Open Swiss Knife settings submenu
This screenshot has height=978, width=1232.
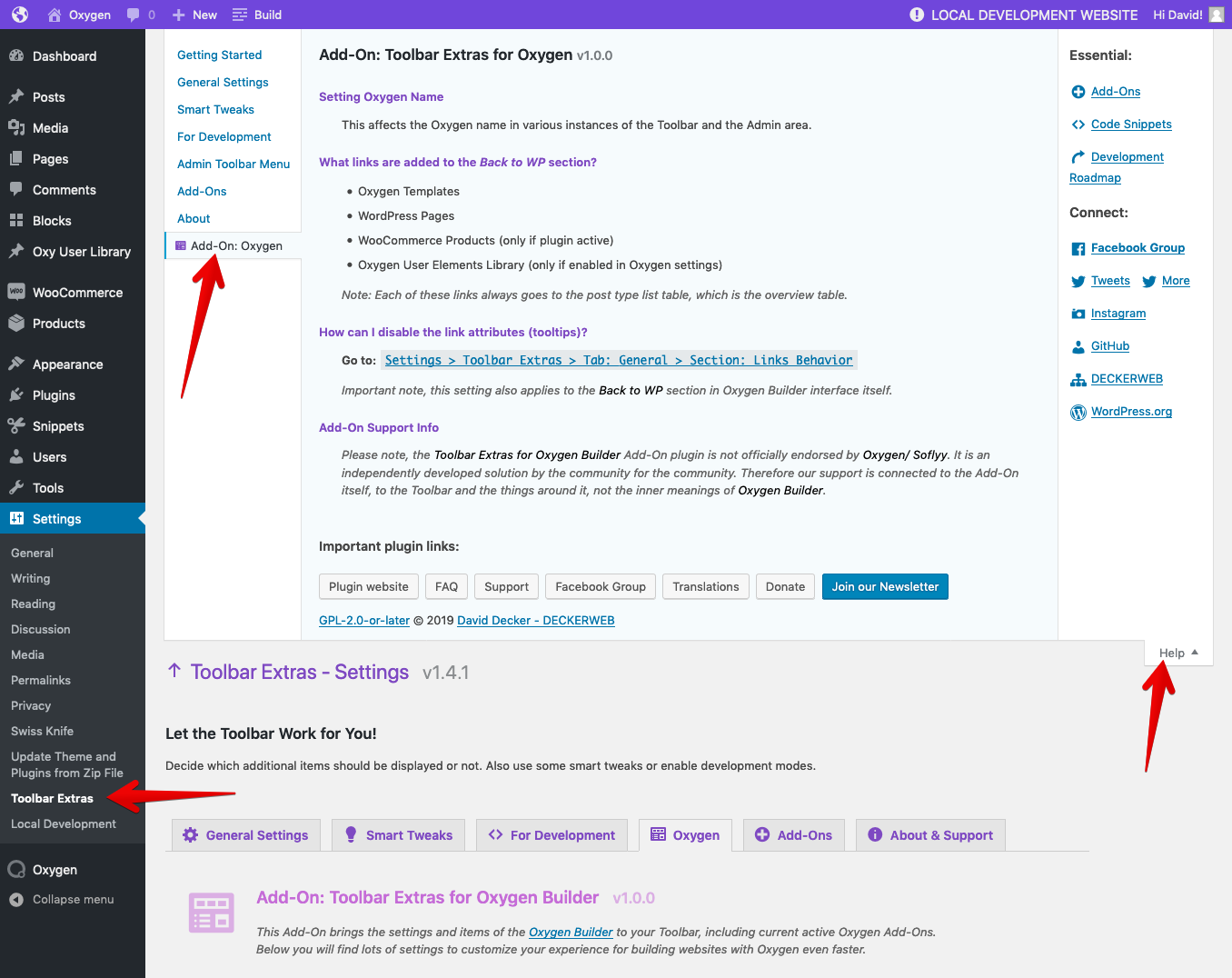[42, 731]
